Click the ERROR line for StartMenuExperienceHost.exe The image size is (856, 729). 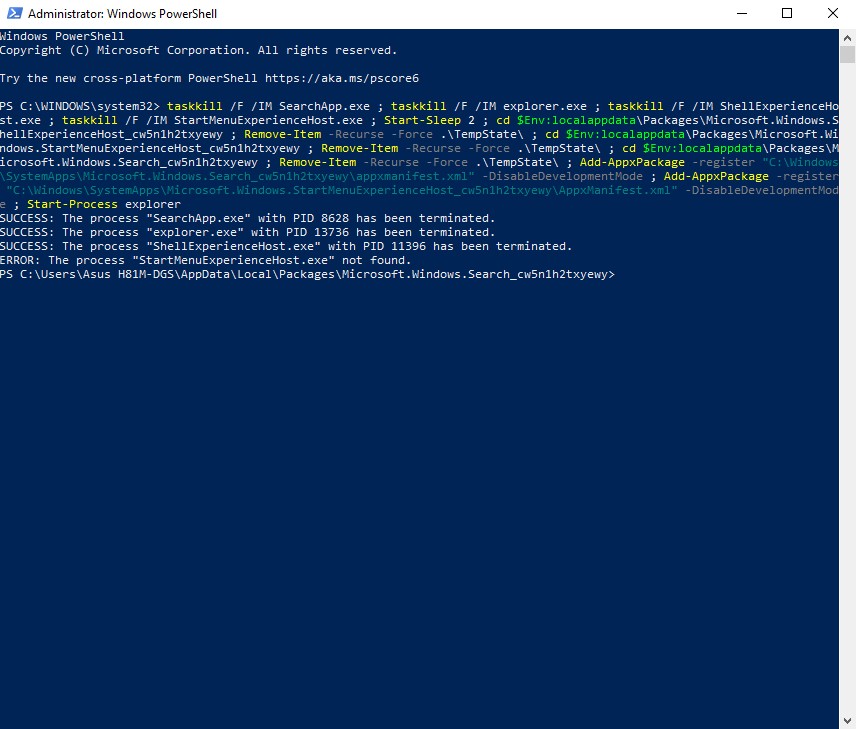[x=205, y=260]
